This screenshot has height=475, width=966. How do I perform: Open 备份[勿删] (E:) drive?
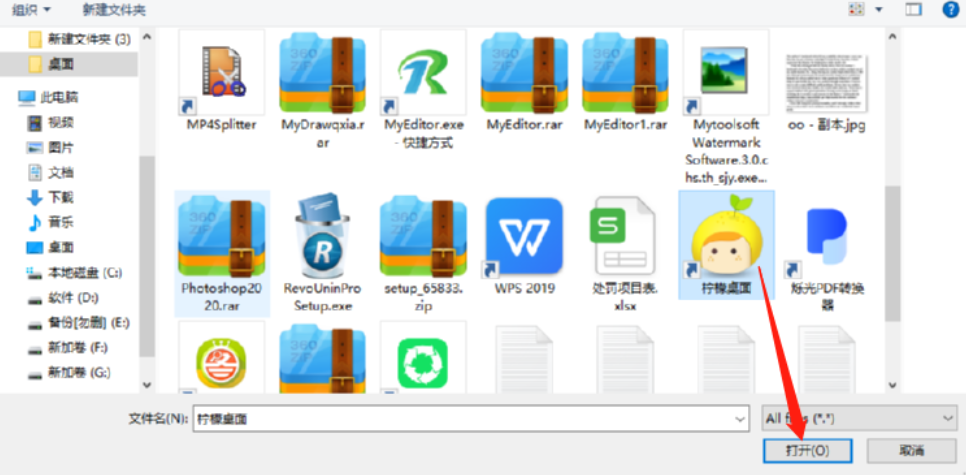pos(78,323)
